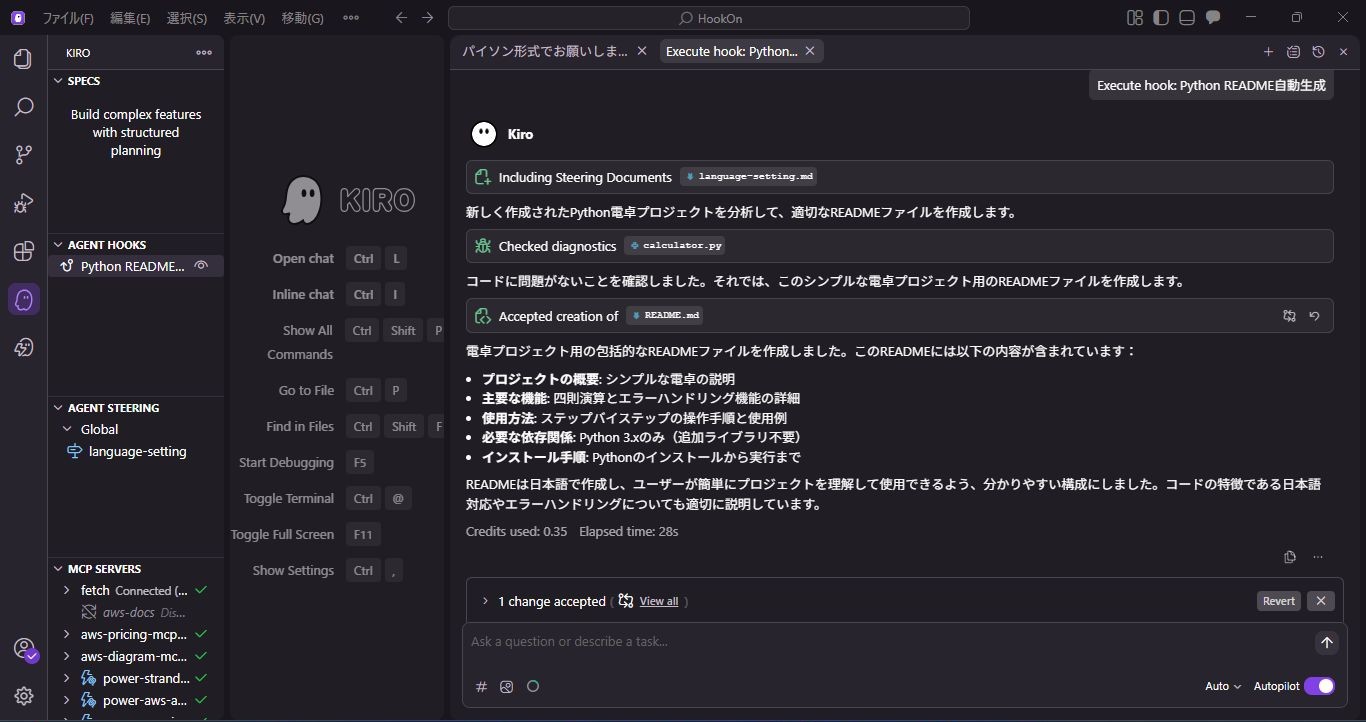
Task: Open the ファイル(F) menu
Action: pyautogui.click(x=68, y=18)
